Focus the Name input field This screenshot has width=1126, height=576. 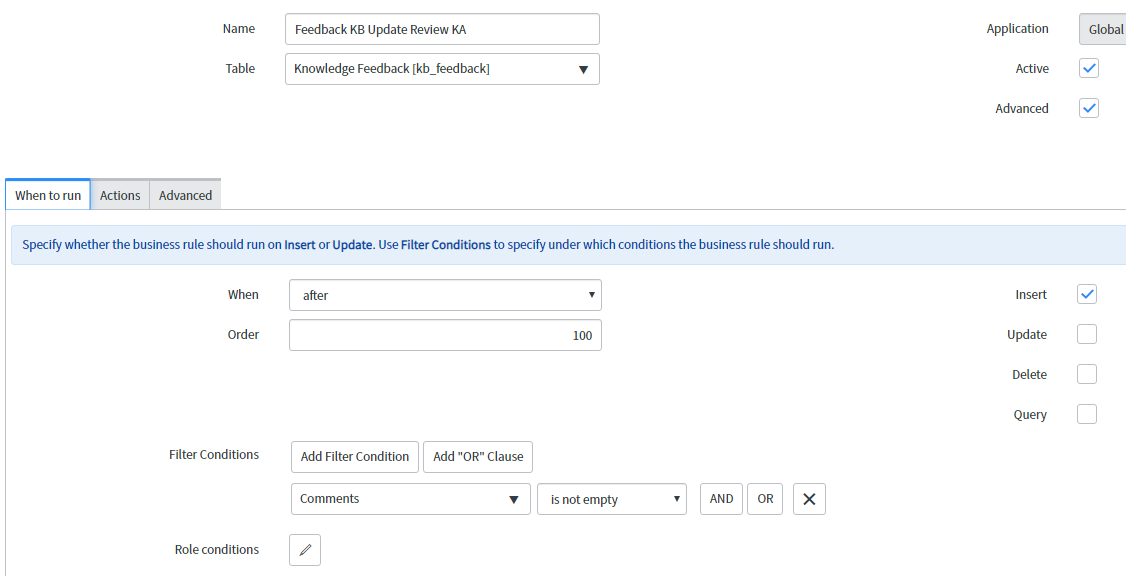(442, 29)
